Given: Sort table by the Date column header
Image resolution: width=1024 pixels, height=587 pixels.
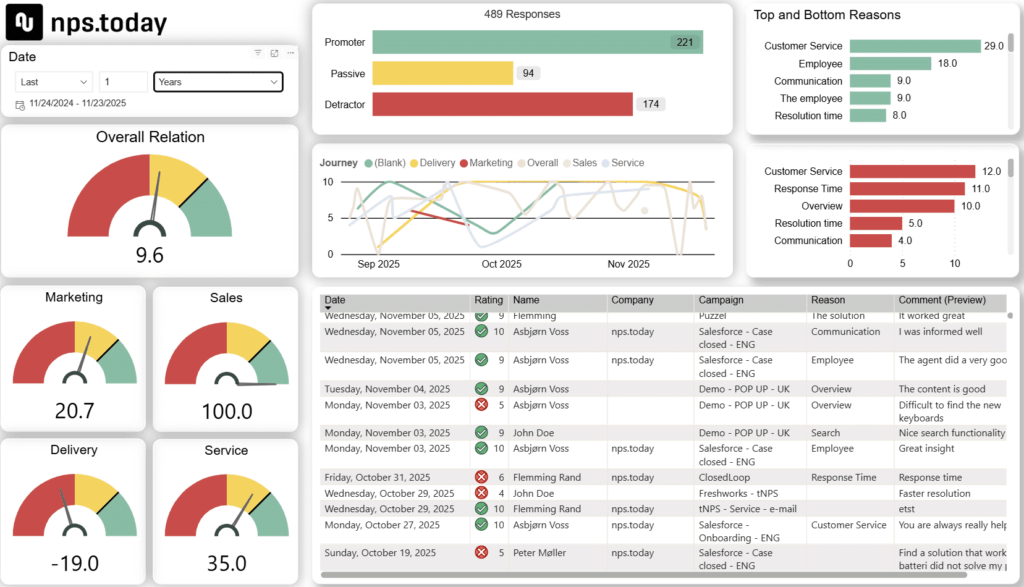Looking at the screenshot, I should 335,300.
